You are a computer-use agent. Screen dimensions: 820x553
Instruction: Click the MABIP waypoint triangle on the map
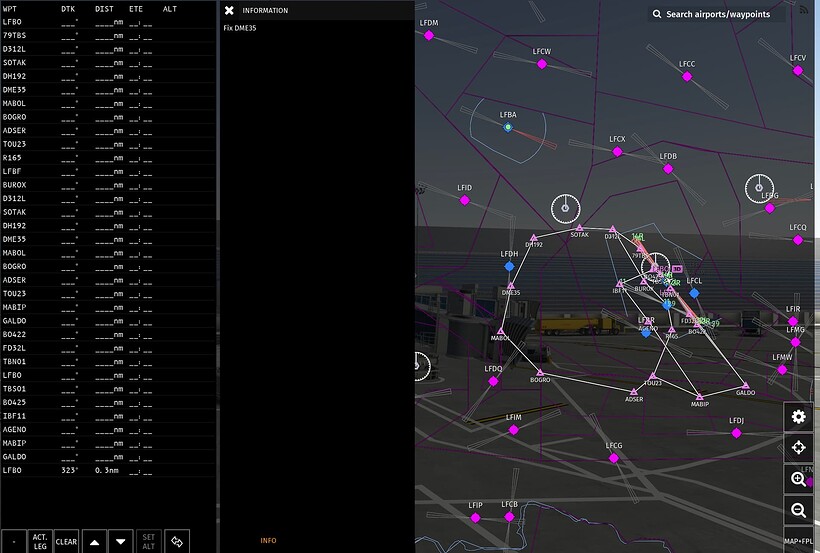tap(699, 397)
